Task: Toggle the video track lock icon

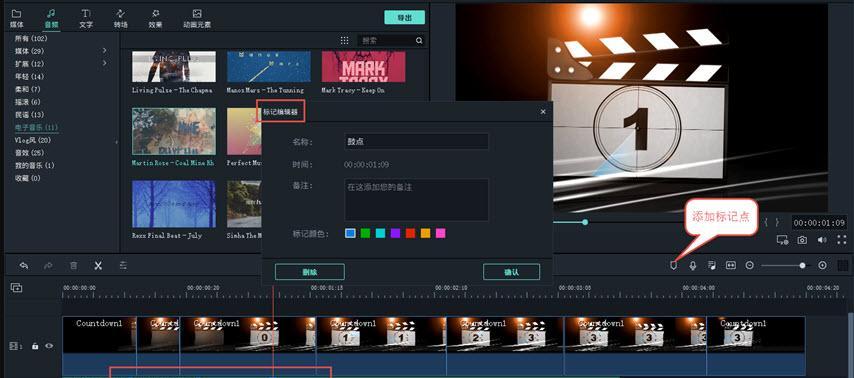Action: (35, 346)
